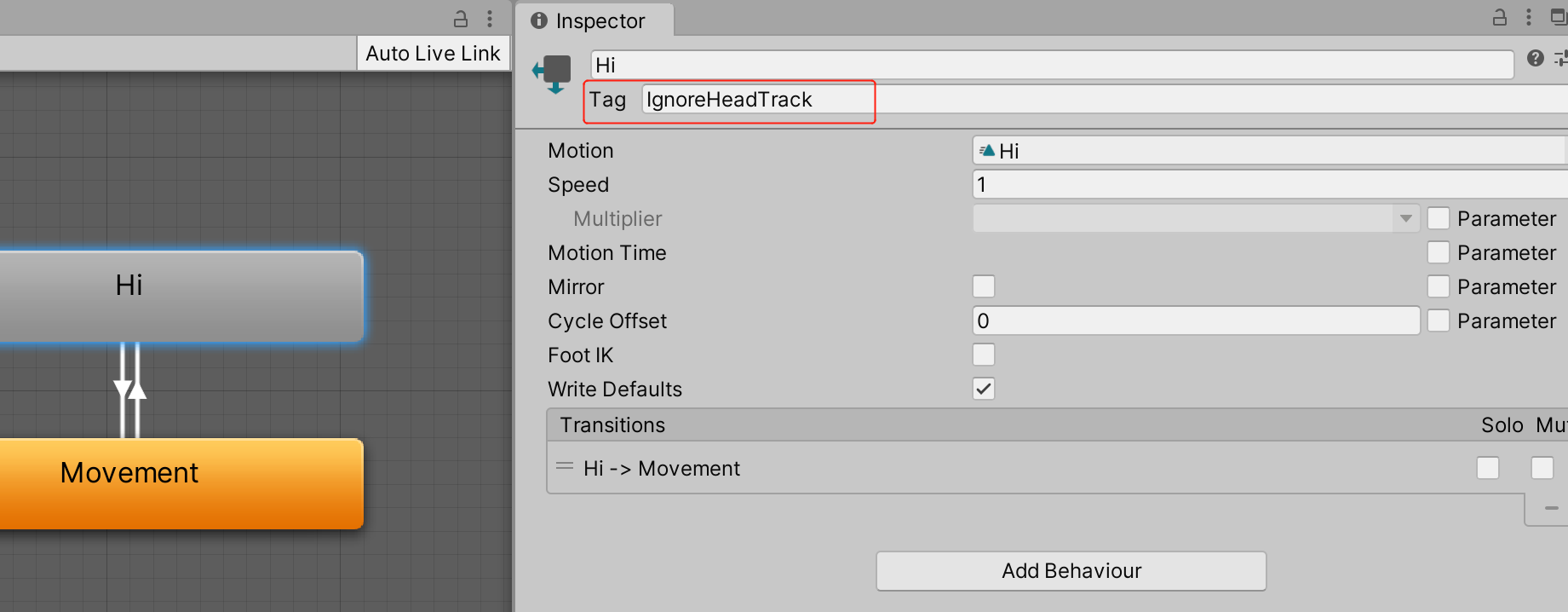This screenshot has width=1568, height=612.
Task: Open help reference question mark icon
Action: click(1536, 58)
